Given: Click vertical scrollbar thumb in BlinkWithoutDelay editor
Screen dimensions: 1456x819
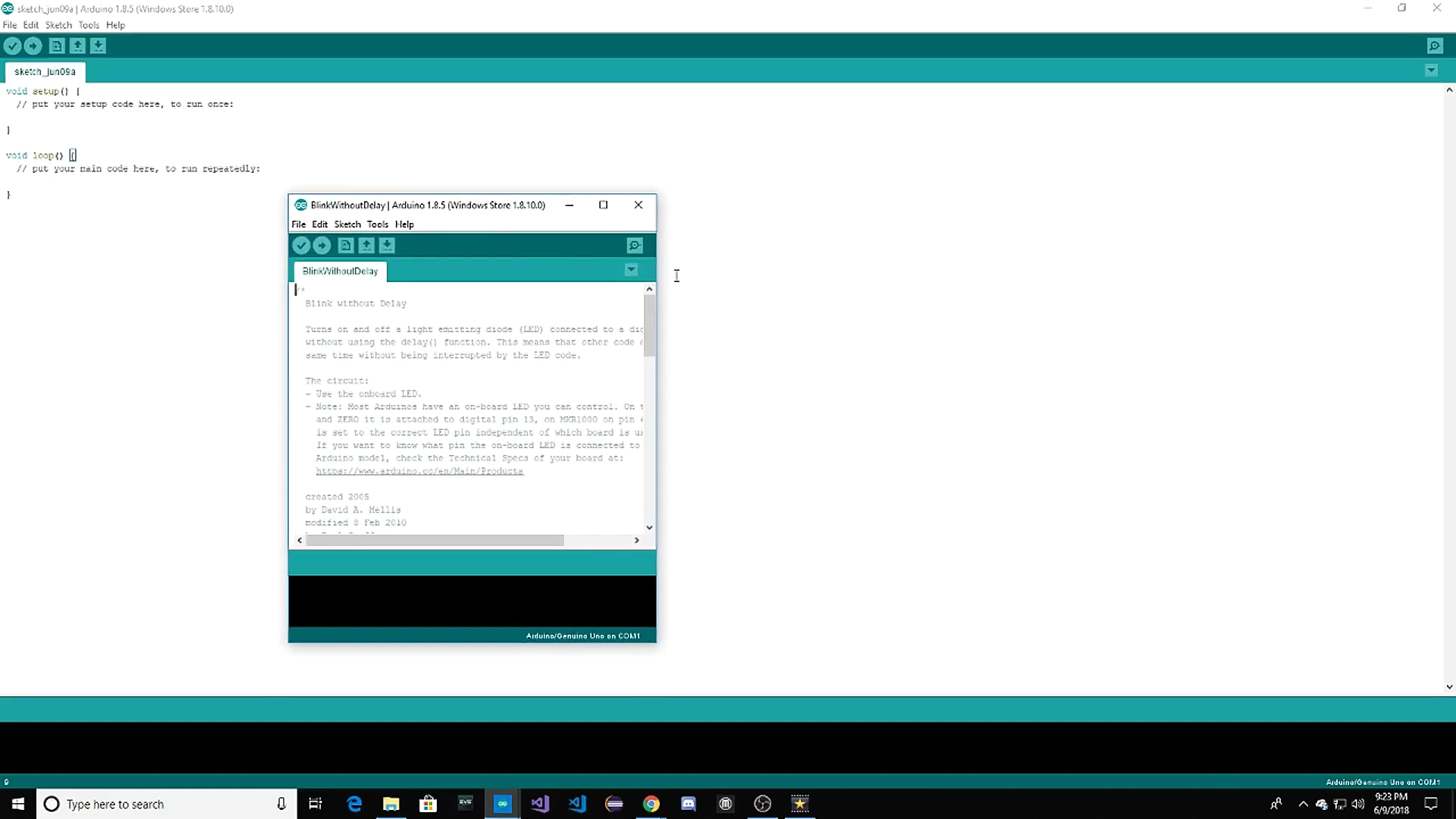Looking at the screenshot, I should coord(649,326).
